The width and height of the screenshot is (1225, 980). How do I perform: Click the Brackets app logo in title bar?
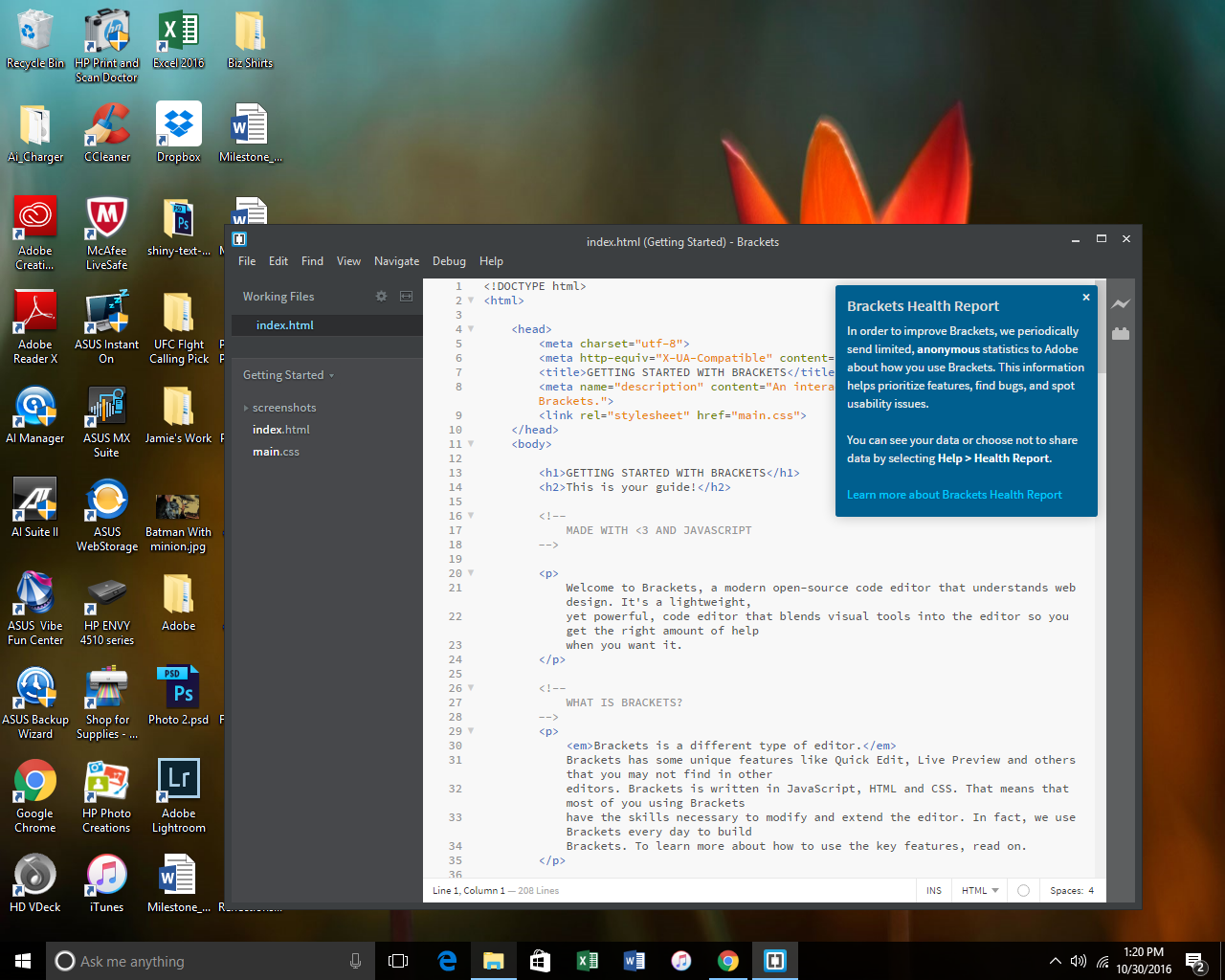click(239, 239)
